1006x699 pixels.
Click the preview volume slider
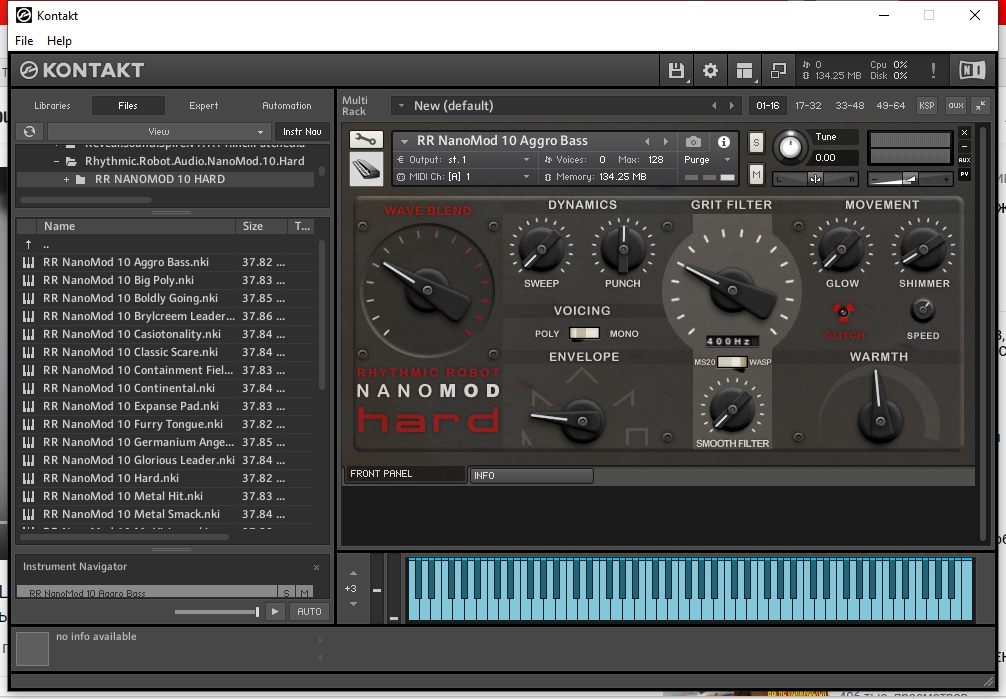point(217,612)
